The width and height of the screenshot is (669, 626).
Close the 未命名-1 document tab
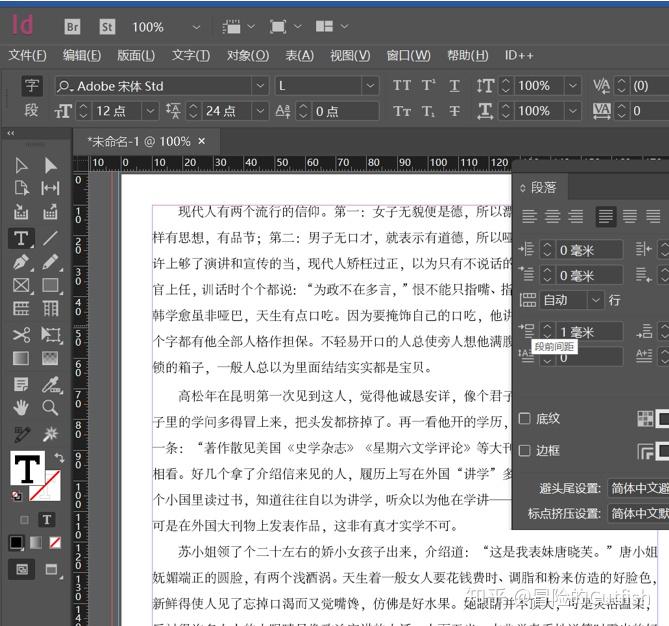point(202,141)
